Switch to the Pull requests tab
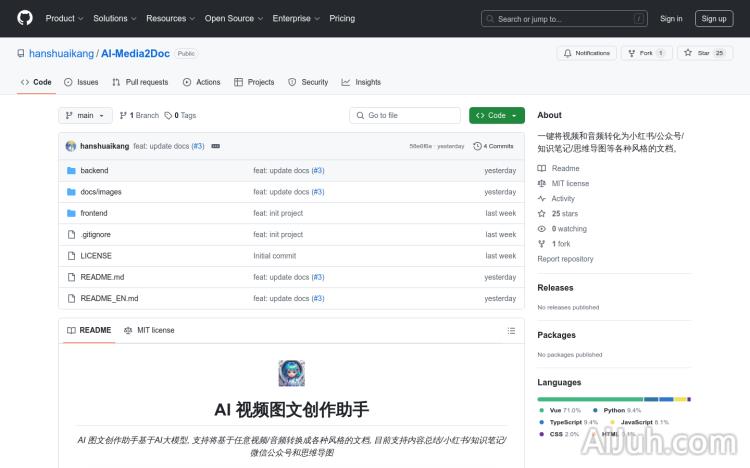 click(140, 82)
